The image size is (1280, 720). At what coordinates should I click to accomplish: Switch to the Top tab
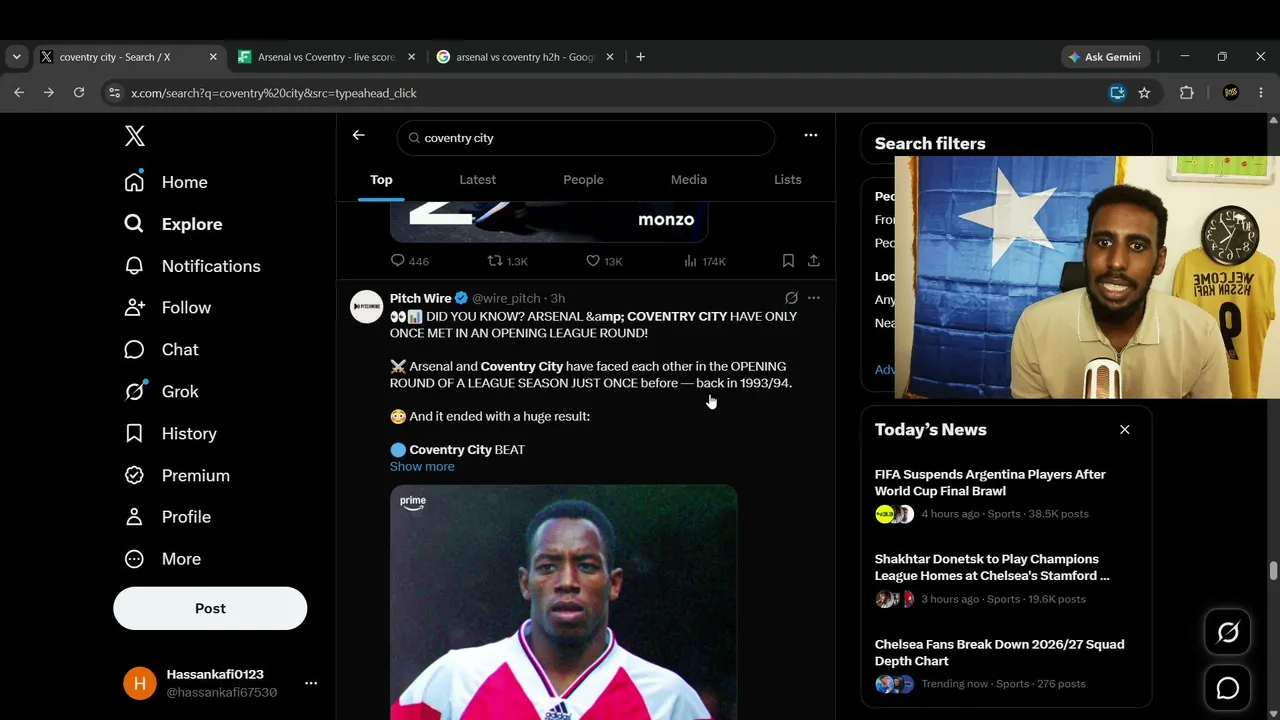tap(381, 180)
